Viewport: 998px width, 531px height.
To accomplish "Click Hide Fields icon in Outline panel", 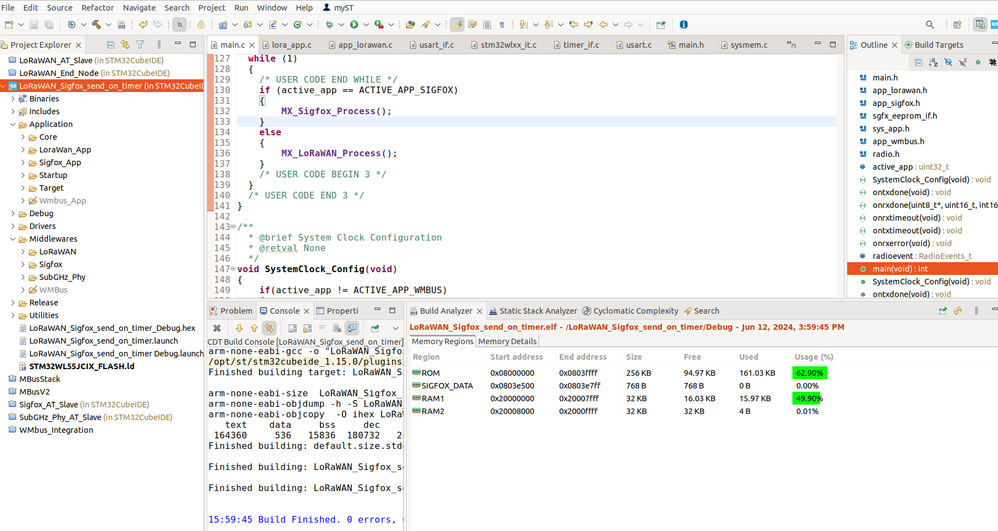I will [948, 62].
